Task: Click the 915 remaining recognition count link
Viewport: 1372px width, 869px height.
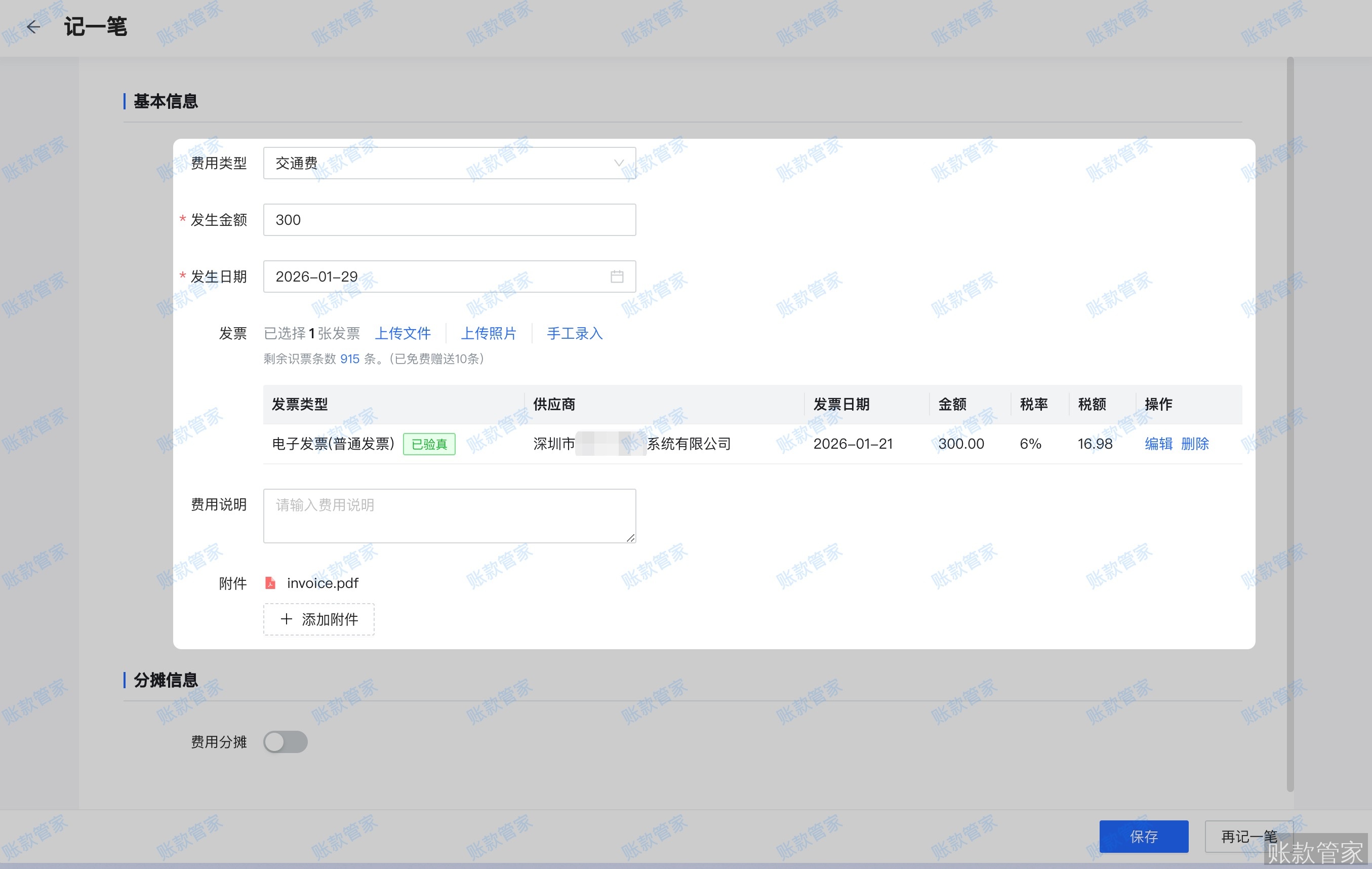Action: pos(349,359)
